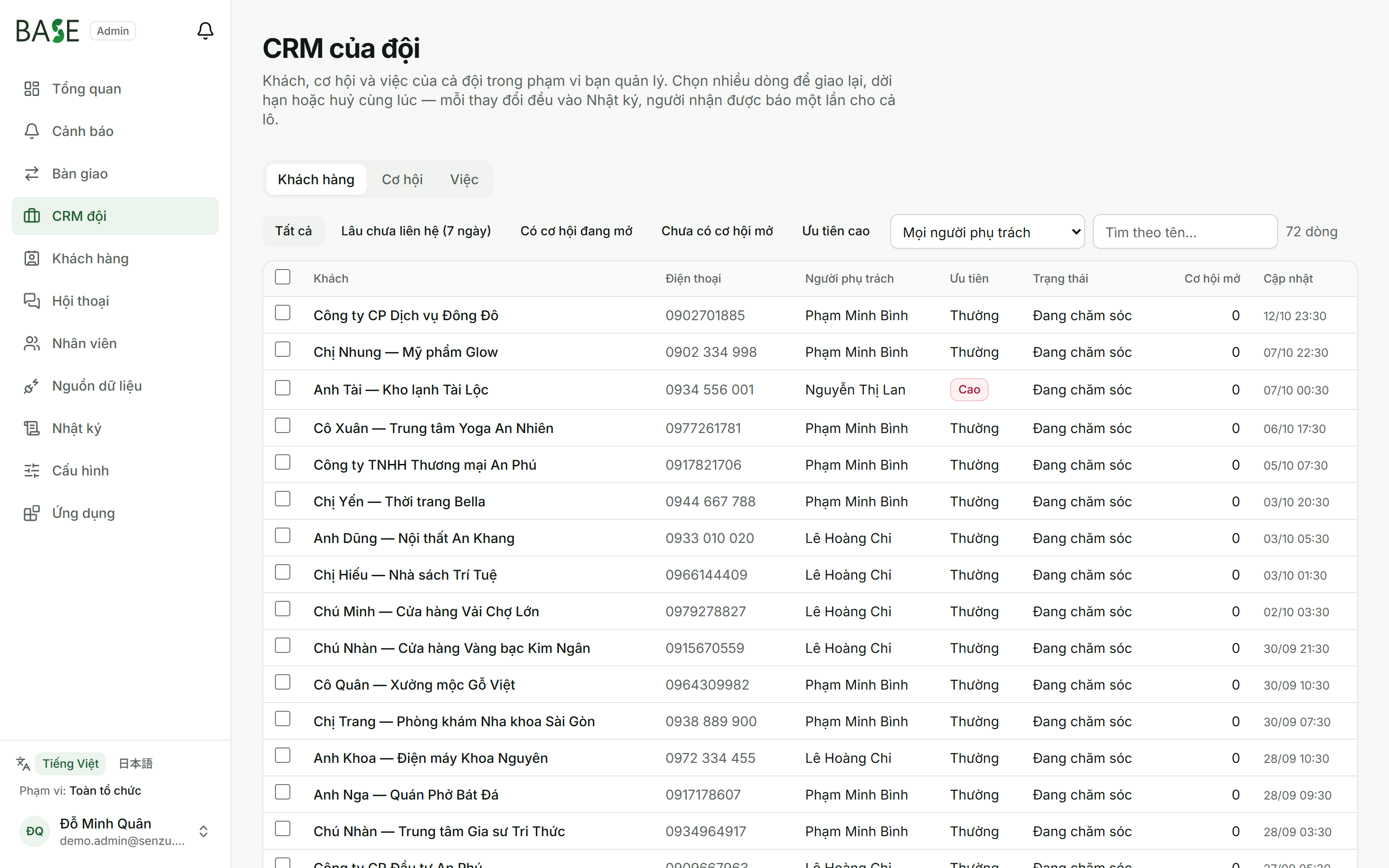Switch to the Việc tab
The height and width of the screenshot is (868, 1389).
click(x=464, y=180)
